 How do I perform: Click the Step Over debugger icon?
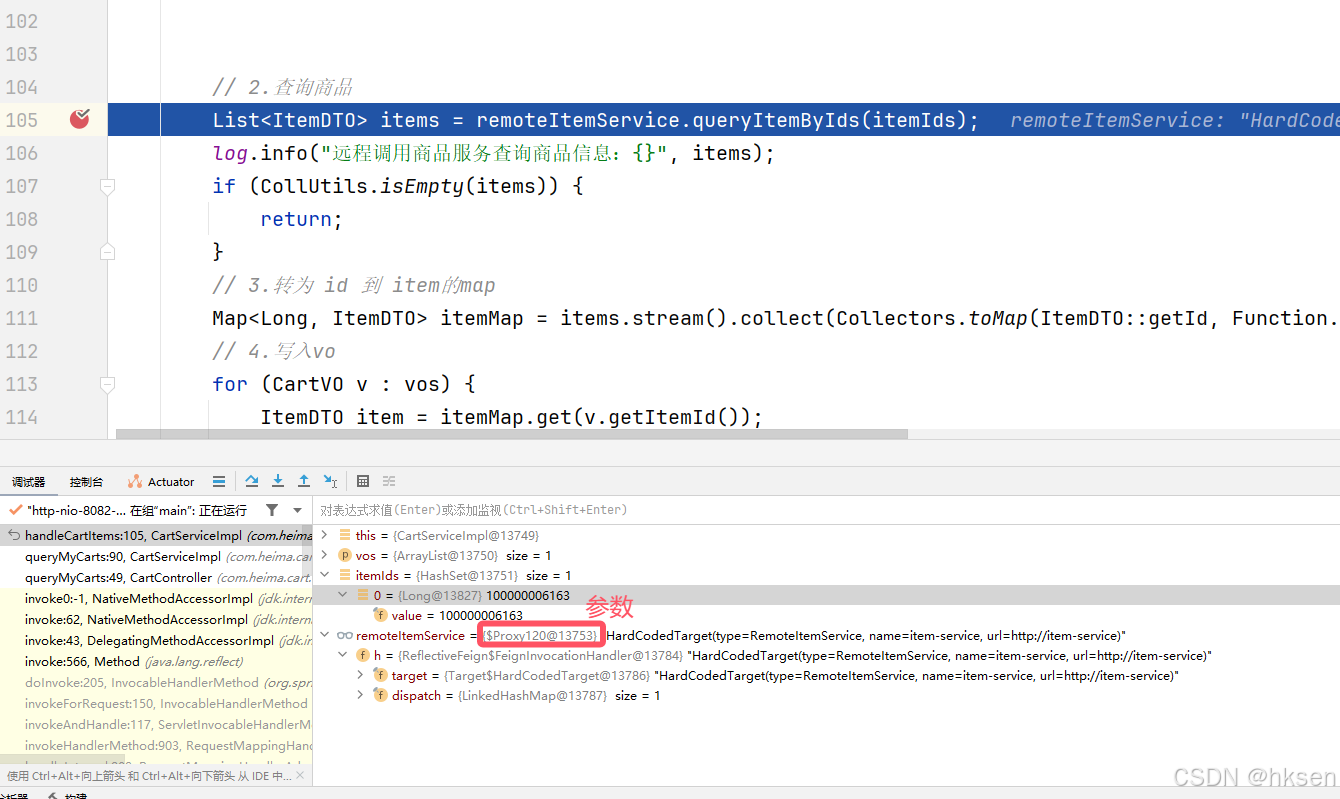click(x=252, y=481)
